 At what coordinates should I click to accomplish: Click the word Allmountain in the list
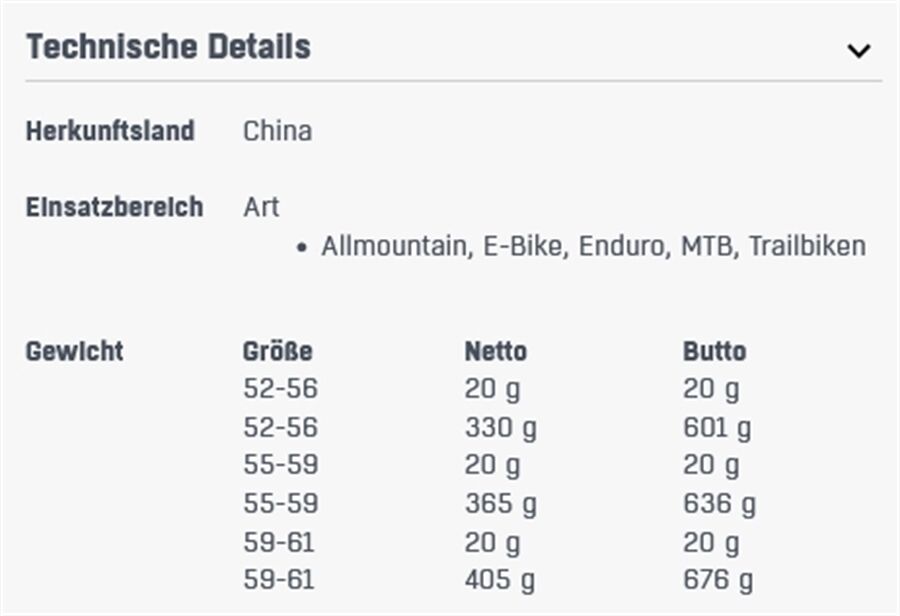point(395,246)
